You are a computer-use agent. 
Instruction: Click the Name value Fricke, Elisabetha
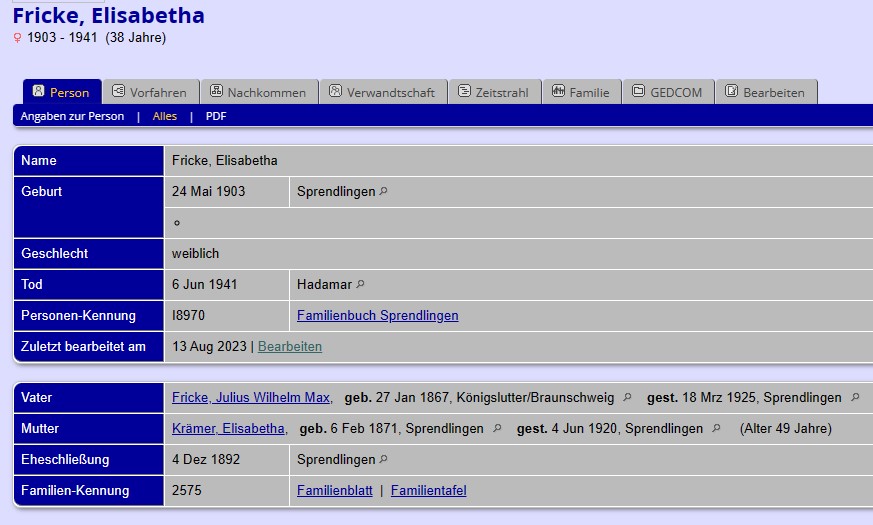coord(224,160)
